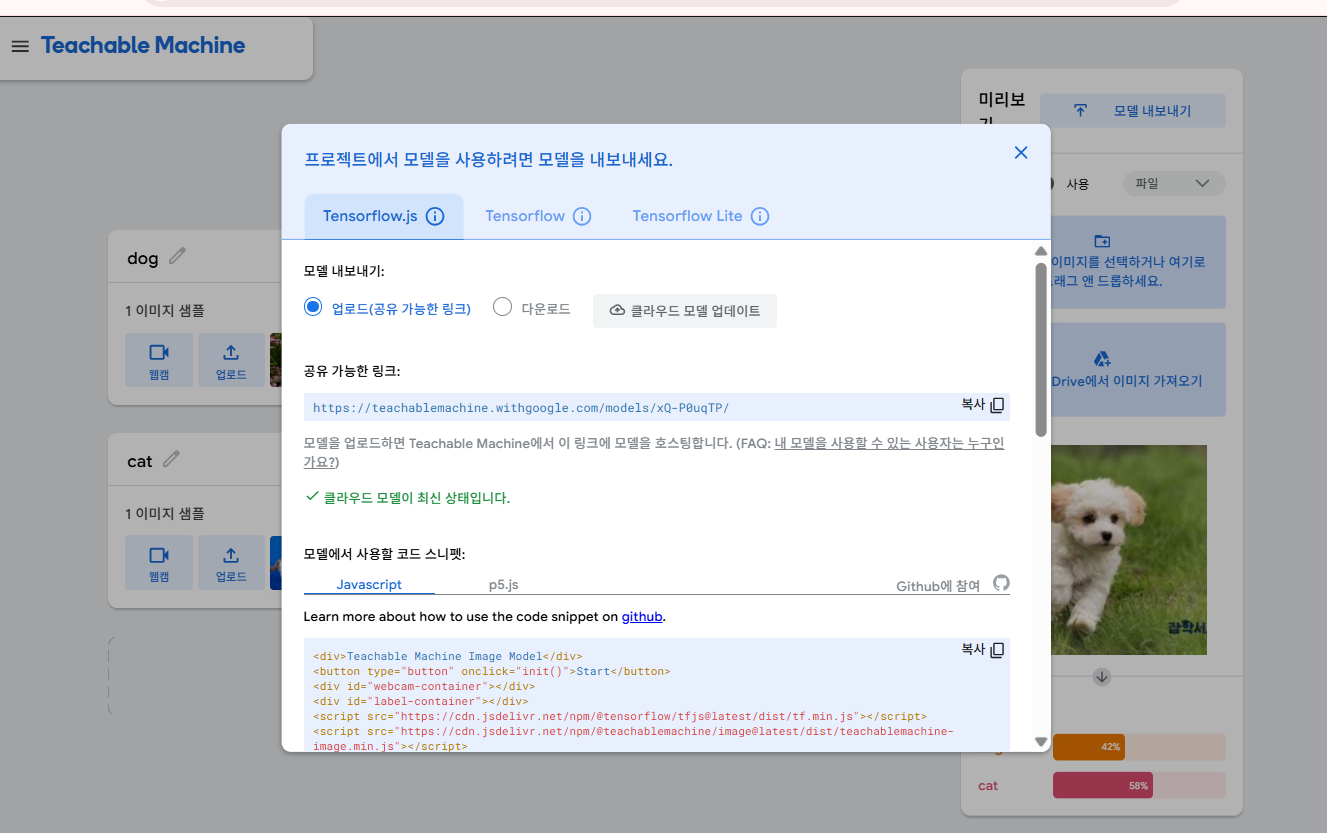
Task: Edit the cat class name pencil icon
Action: pyautogui.click(x=171, y=459)
